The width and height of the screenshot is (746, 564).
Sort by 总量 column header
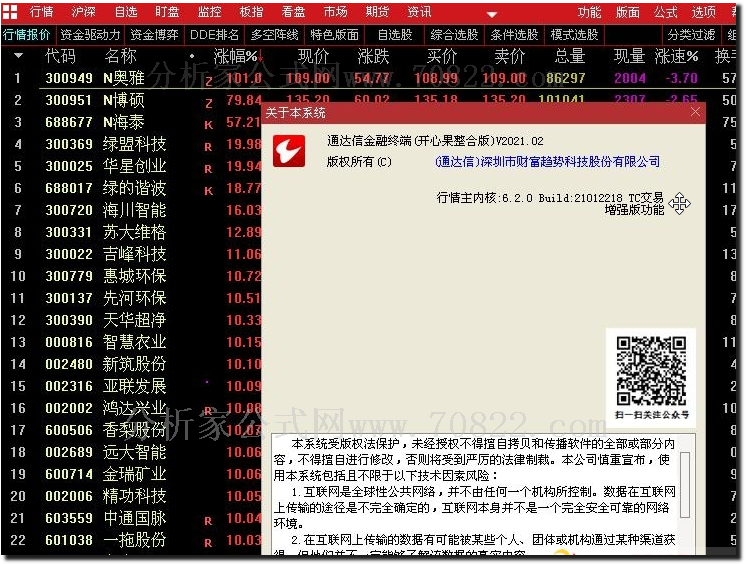point(569,56)
